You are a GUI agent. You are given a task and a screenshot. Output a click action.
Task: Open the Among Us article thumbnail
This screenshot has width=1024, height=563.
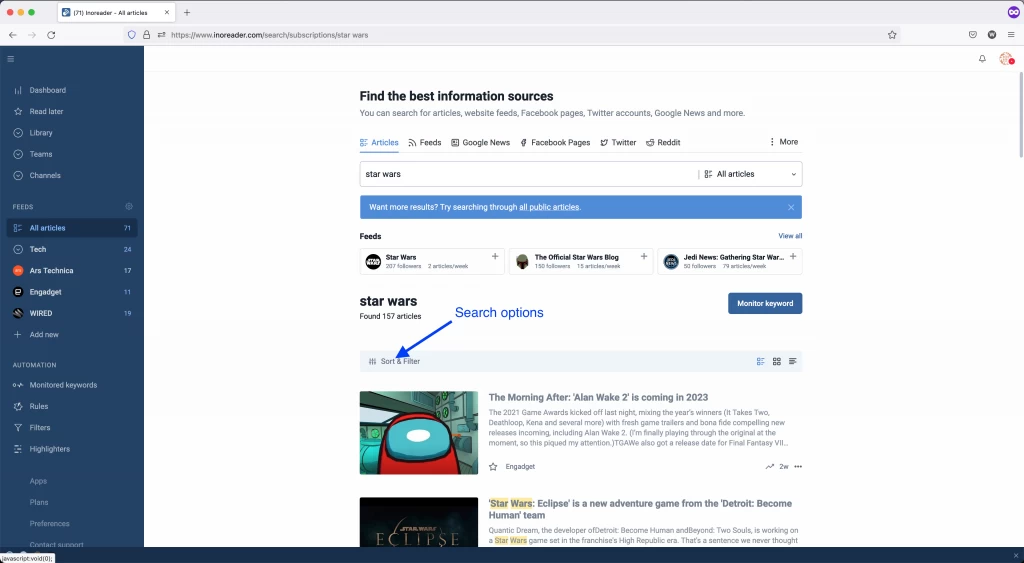(419, 432)
